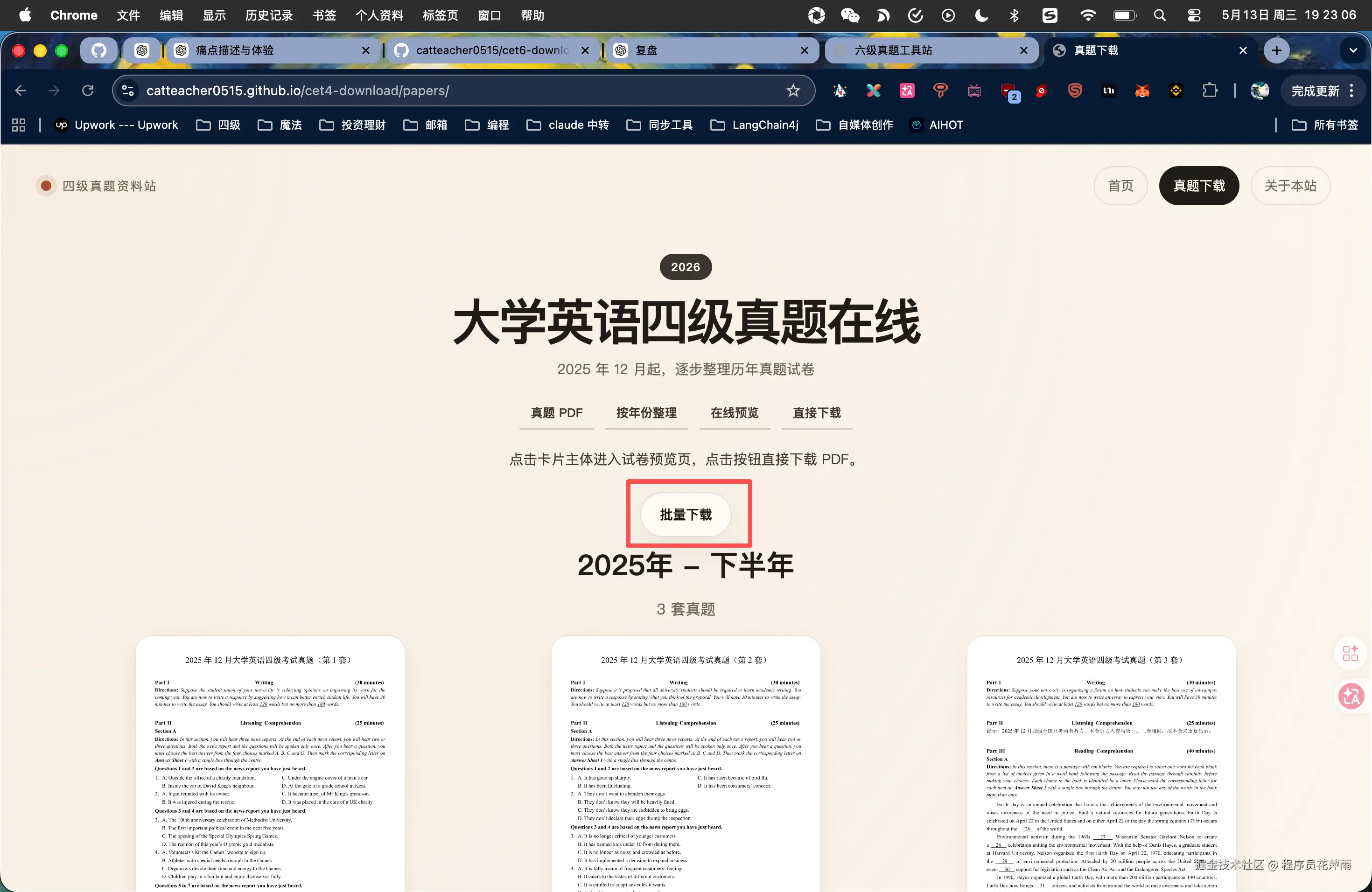Open the 第 2 套 exam paper card
This screenshot has height=892, width=1372.
tap(686, 764)
